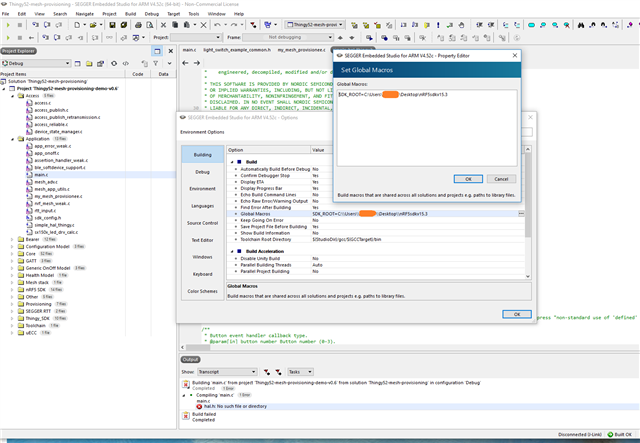Open the Navigate menu
This screenshot has height=443, width=640.
[84, 14]
